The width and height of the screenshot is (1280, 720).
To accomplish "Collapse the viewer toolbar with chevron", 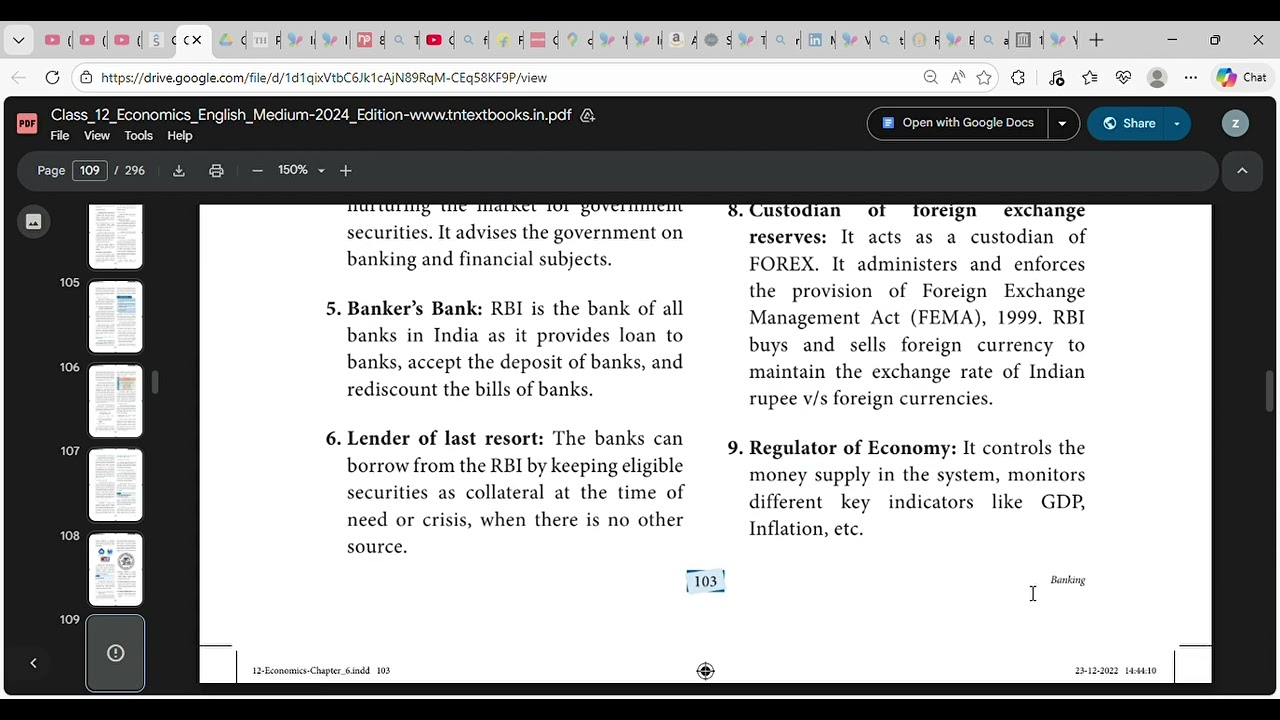I will pyautogui.click(x=1242, y=170).
